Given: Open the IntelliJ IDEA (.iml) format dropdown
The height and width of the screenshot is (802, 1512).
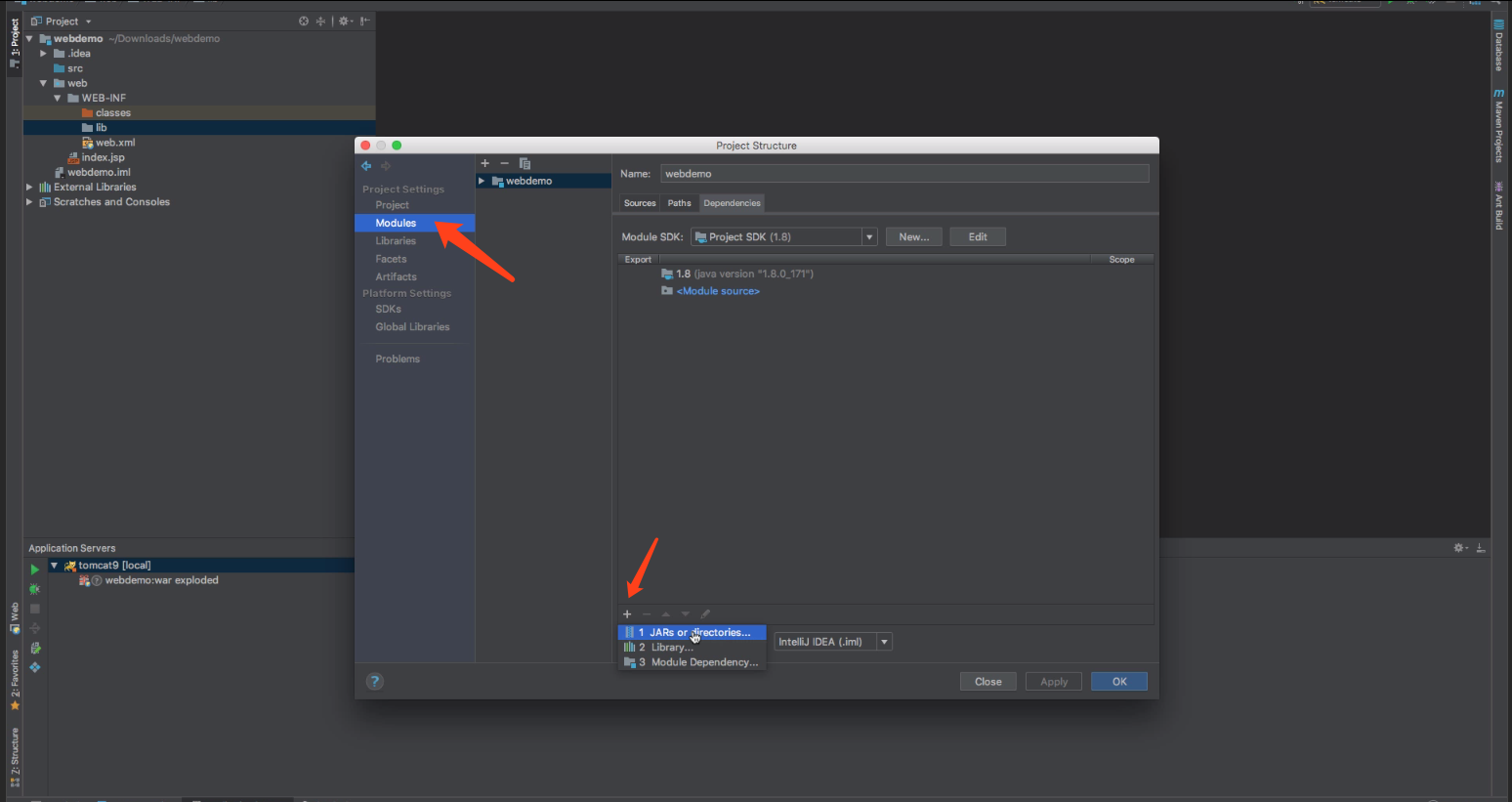Looking at the screenshot, I should point(884,642).
